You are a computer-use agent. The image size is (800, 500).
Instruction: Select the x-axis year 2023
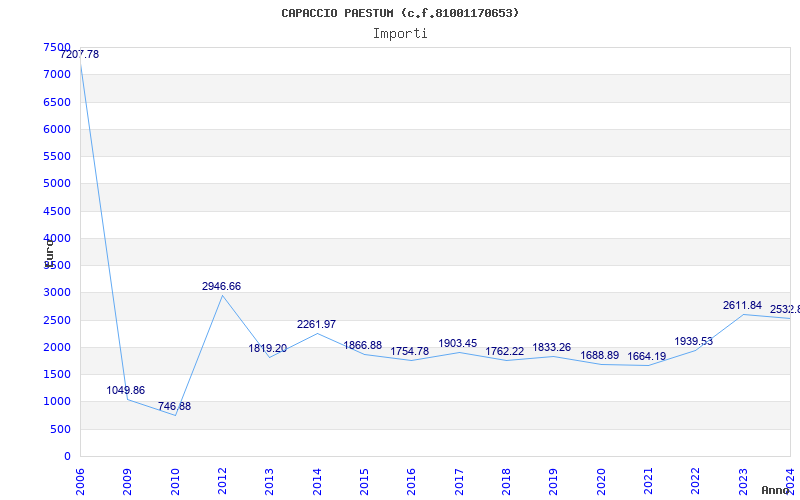(x=743, y=482)
